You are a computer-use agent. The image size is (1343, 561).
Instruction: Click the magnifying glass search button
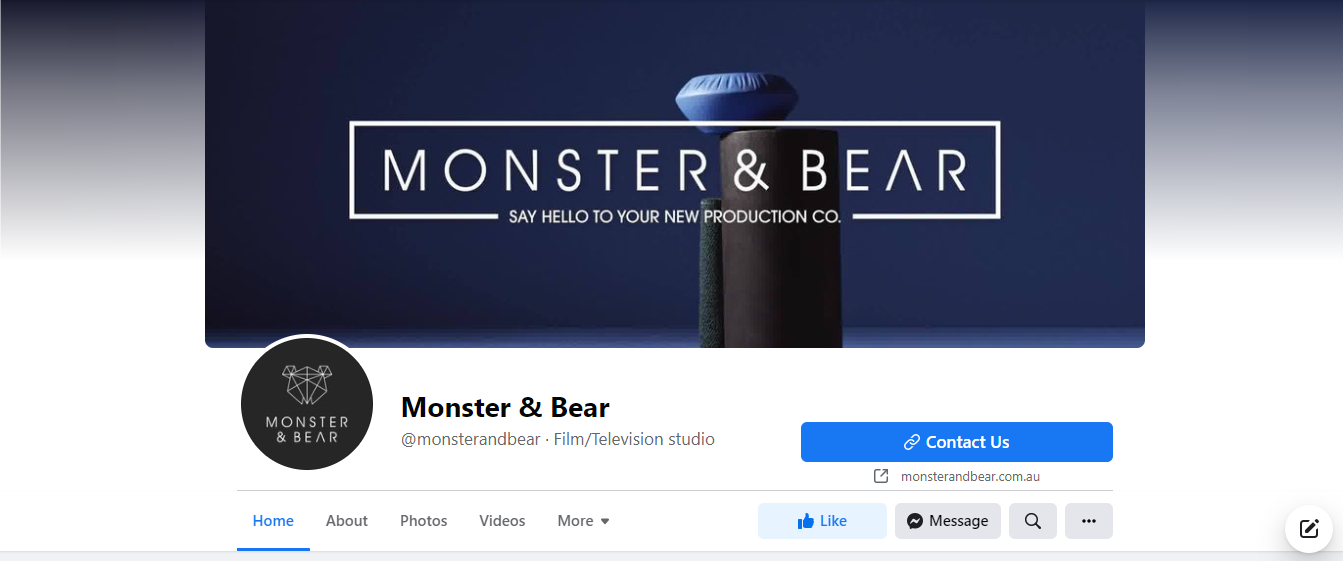click(x=1033, y=521)
